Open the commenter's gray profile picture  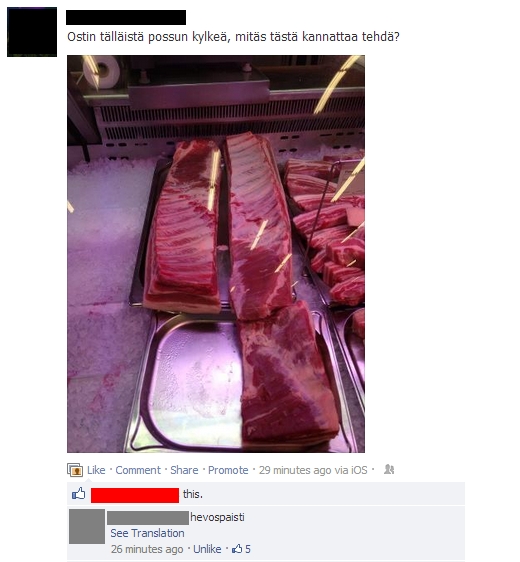[x=87, y=526]
